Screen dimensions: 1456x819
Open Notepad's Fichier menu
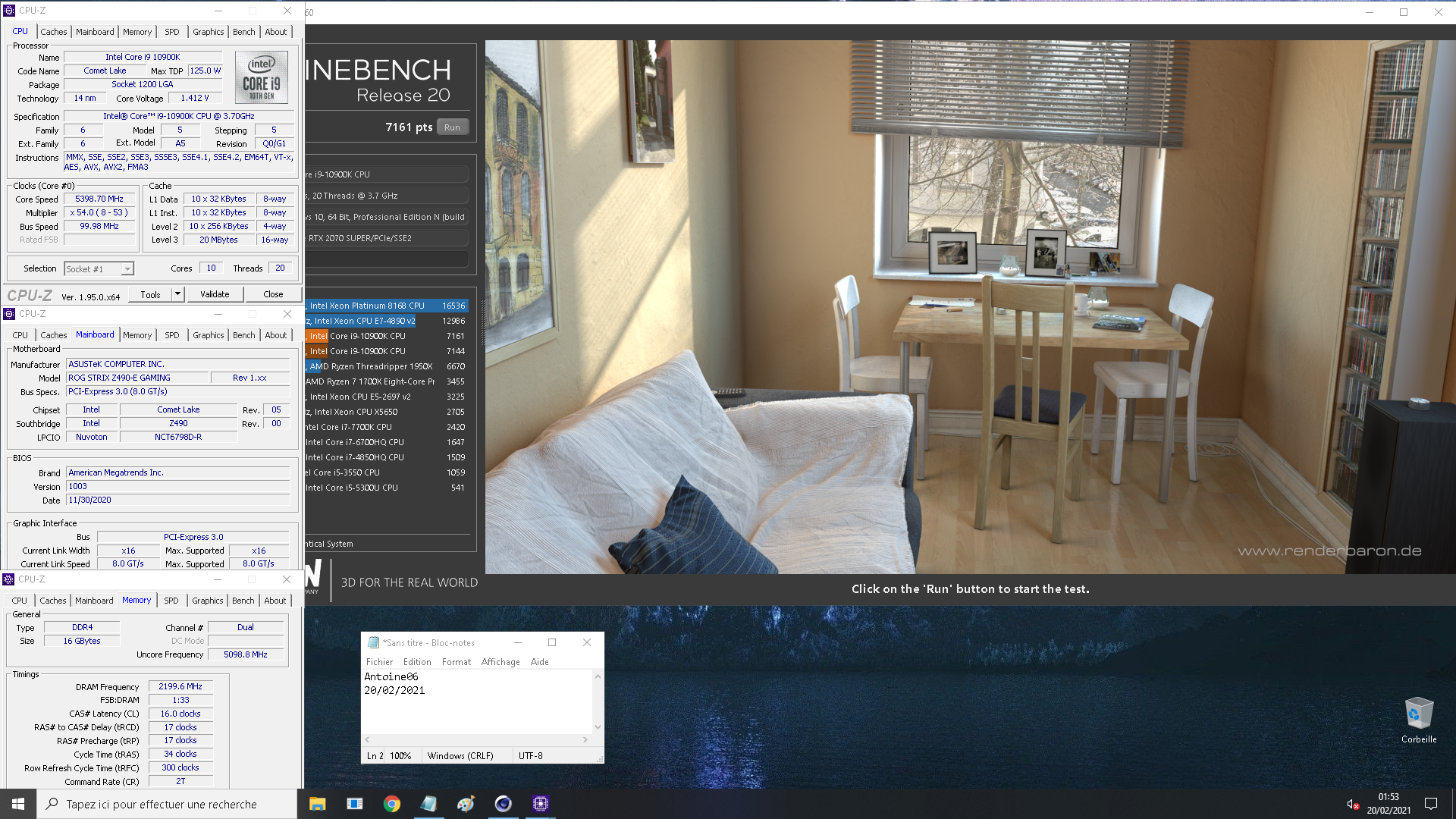coord(379,662)
